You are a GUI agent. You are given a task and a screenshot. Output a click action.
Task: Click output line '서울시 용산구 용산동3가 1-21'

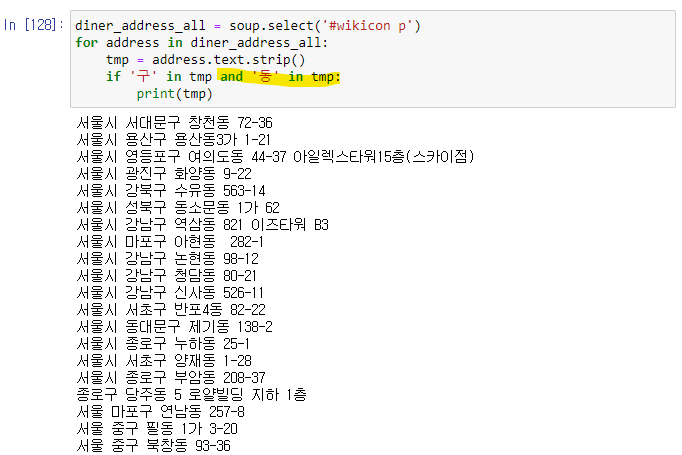point(174,140)
